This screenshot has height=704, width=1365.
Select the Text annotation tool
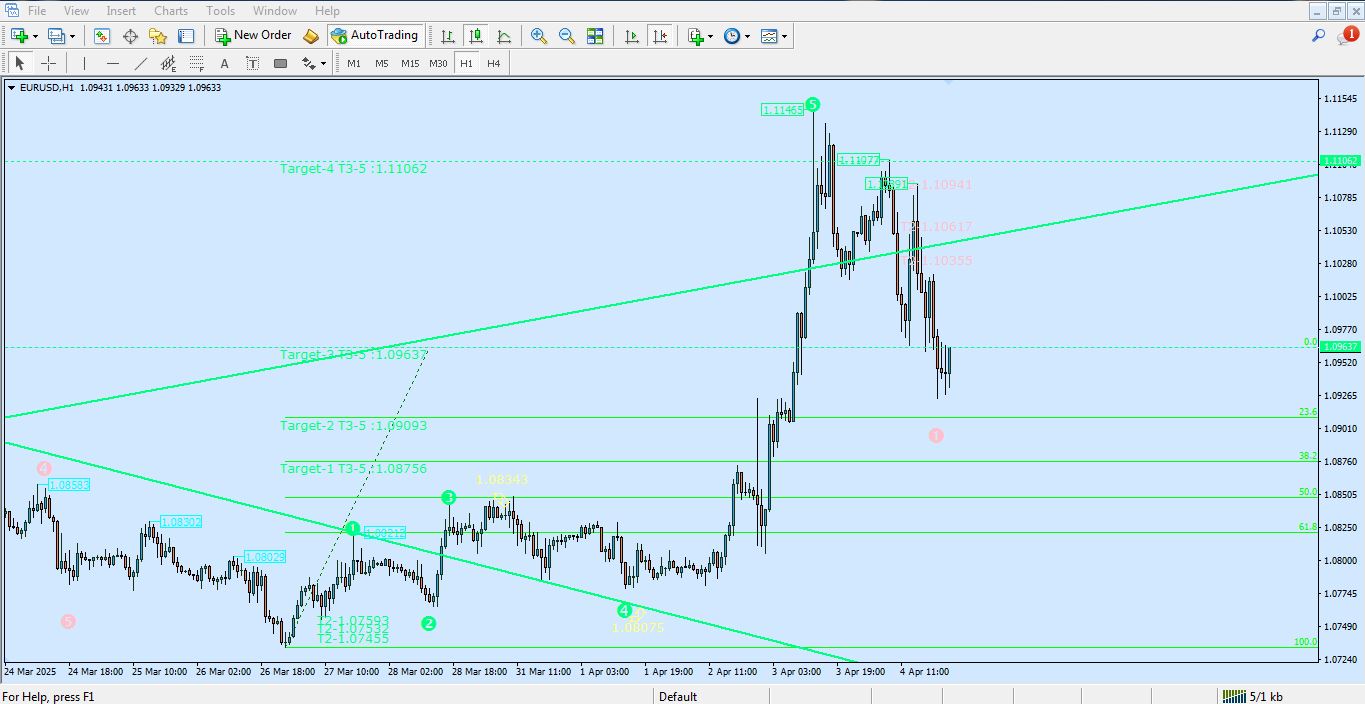(x=224, y=63)
